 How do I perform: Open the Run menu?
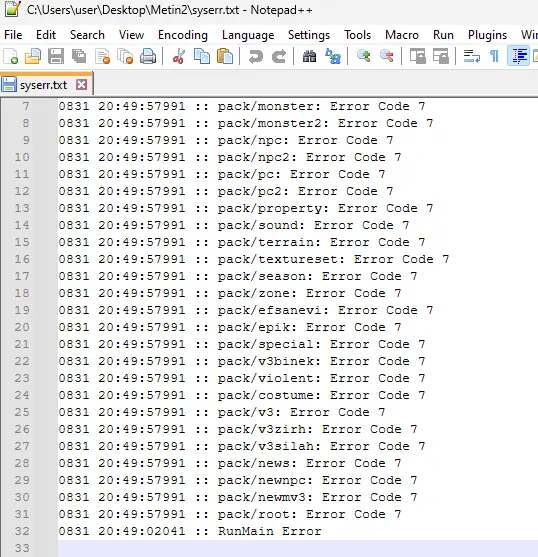click(443, 35)
